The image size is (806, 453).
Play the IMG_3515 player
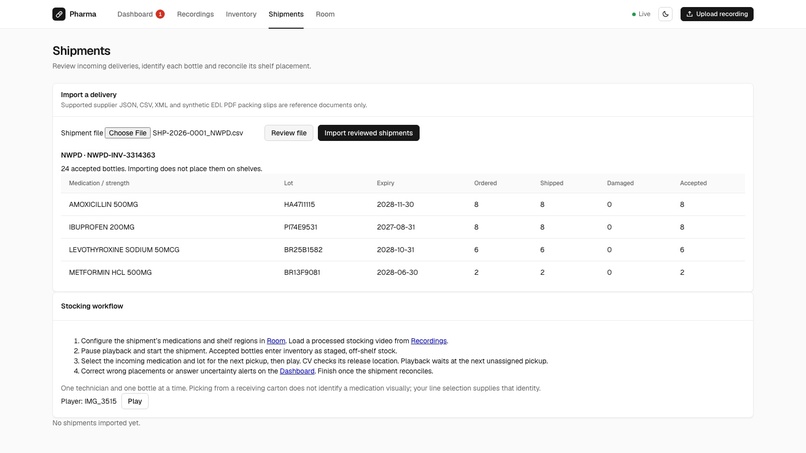[135, 401]
